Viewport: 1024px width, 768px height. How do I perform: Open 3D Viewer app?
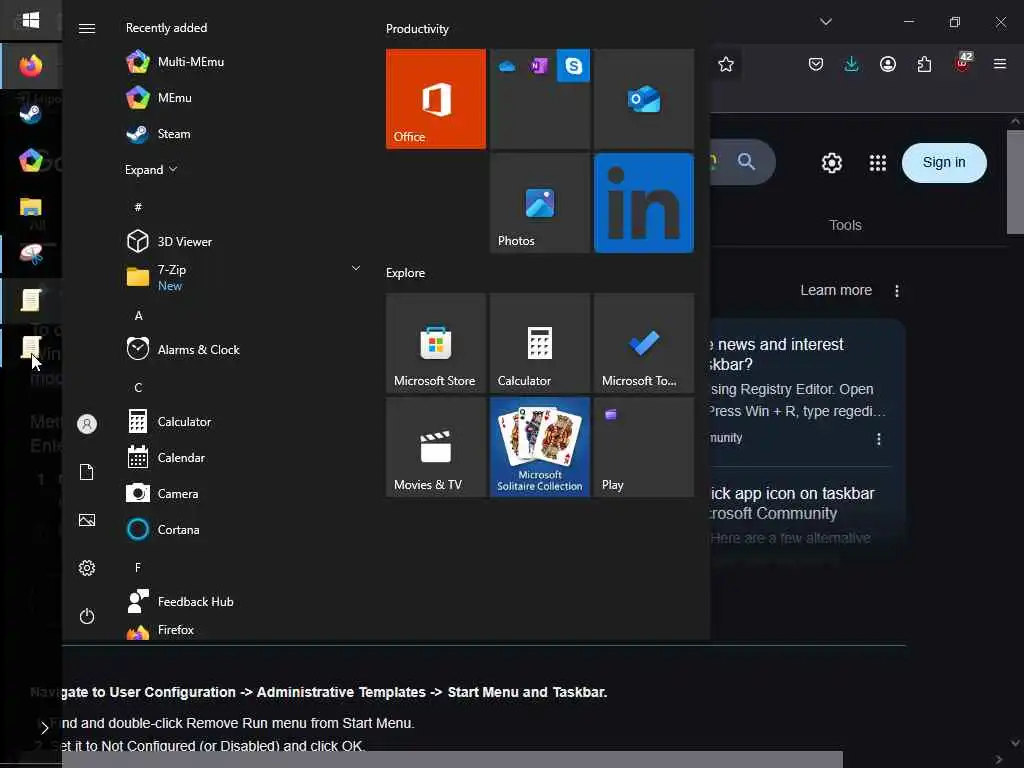pos(242,242)
